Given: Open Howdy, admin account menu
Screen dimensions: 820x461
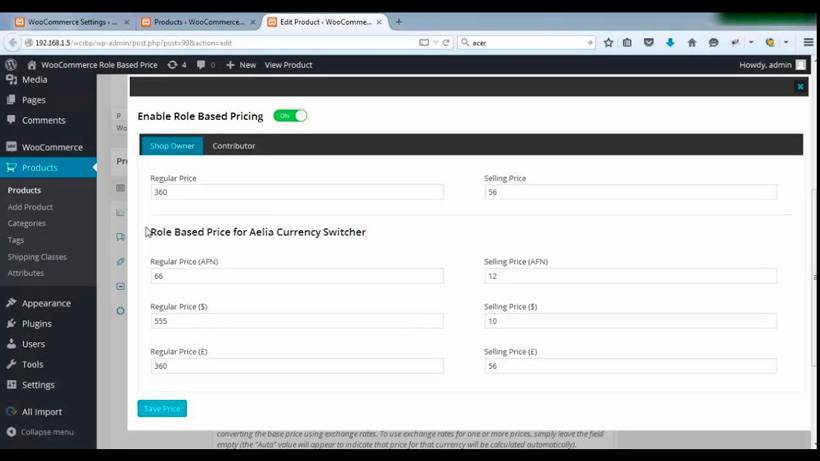Looking at the screenshot, I should (772, 65).
